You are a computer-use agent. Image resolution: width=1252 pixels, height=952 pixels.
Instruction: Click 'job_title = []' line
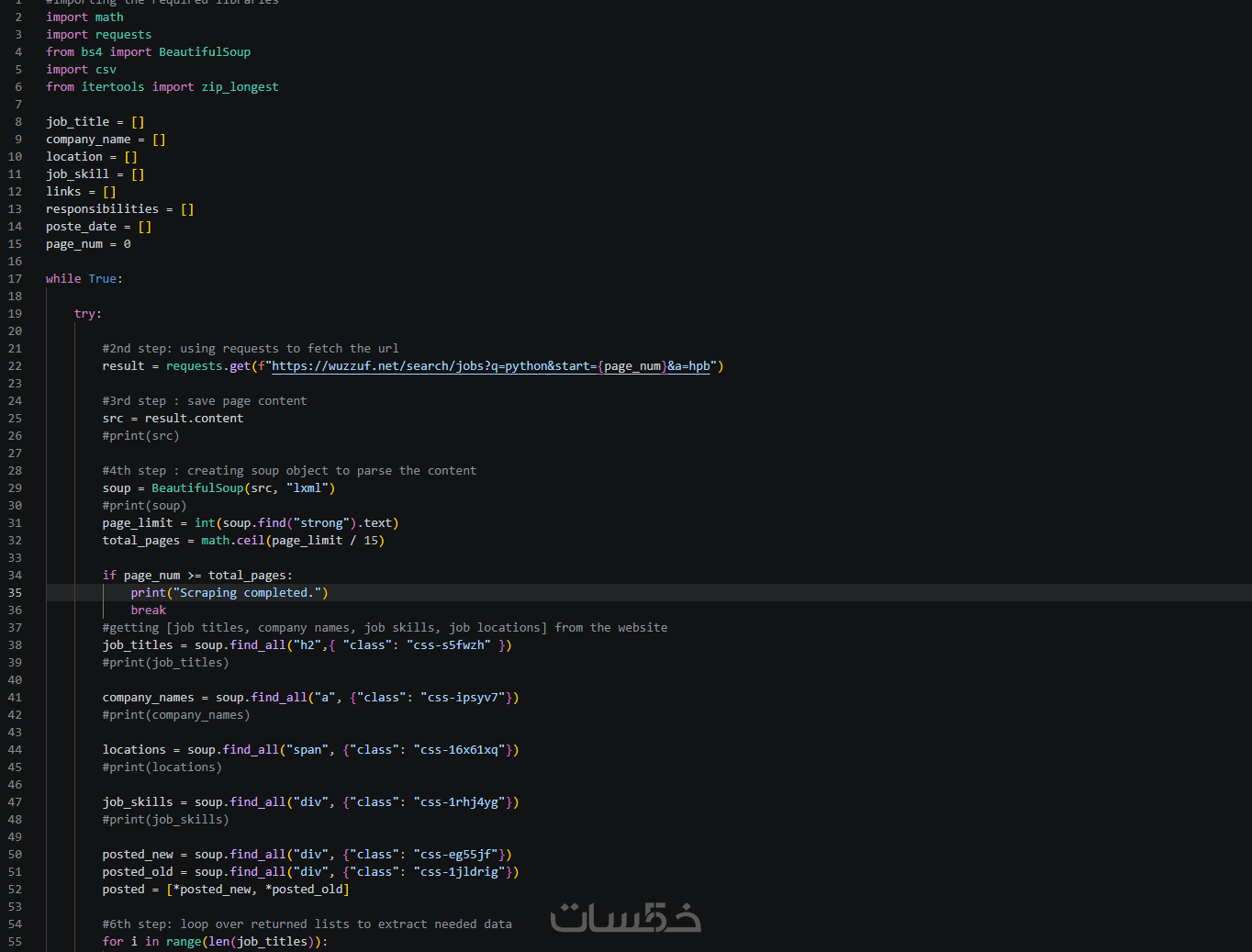[x=95, y=122]
